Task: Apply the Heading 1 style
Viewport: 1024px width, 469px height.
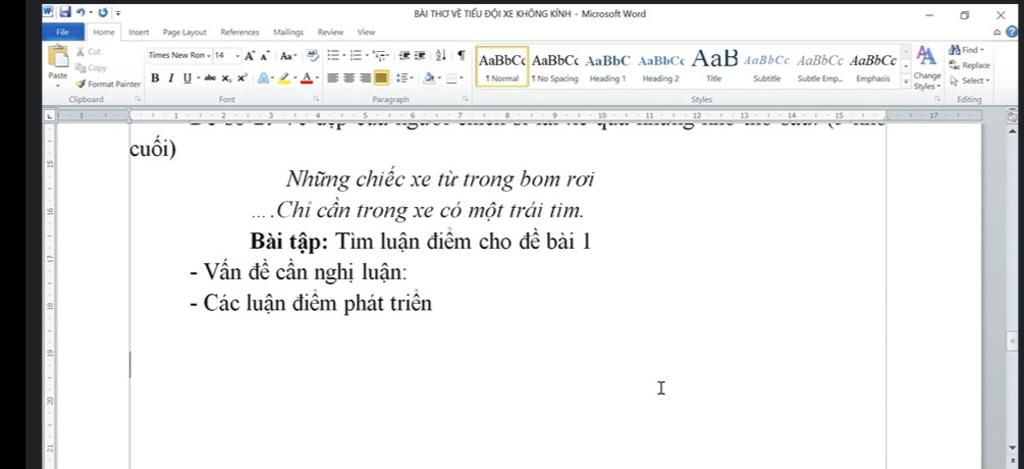Action: click(x=608, y=67)
